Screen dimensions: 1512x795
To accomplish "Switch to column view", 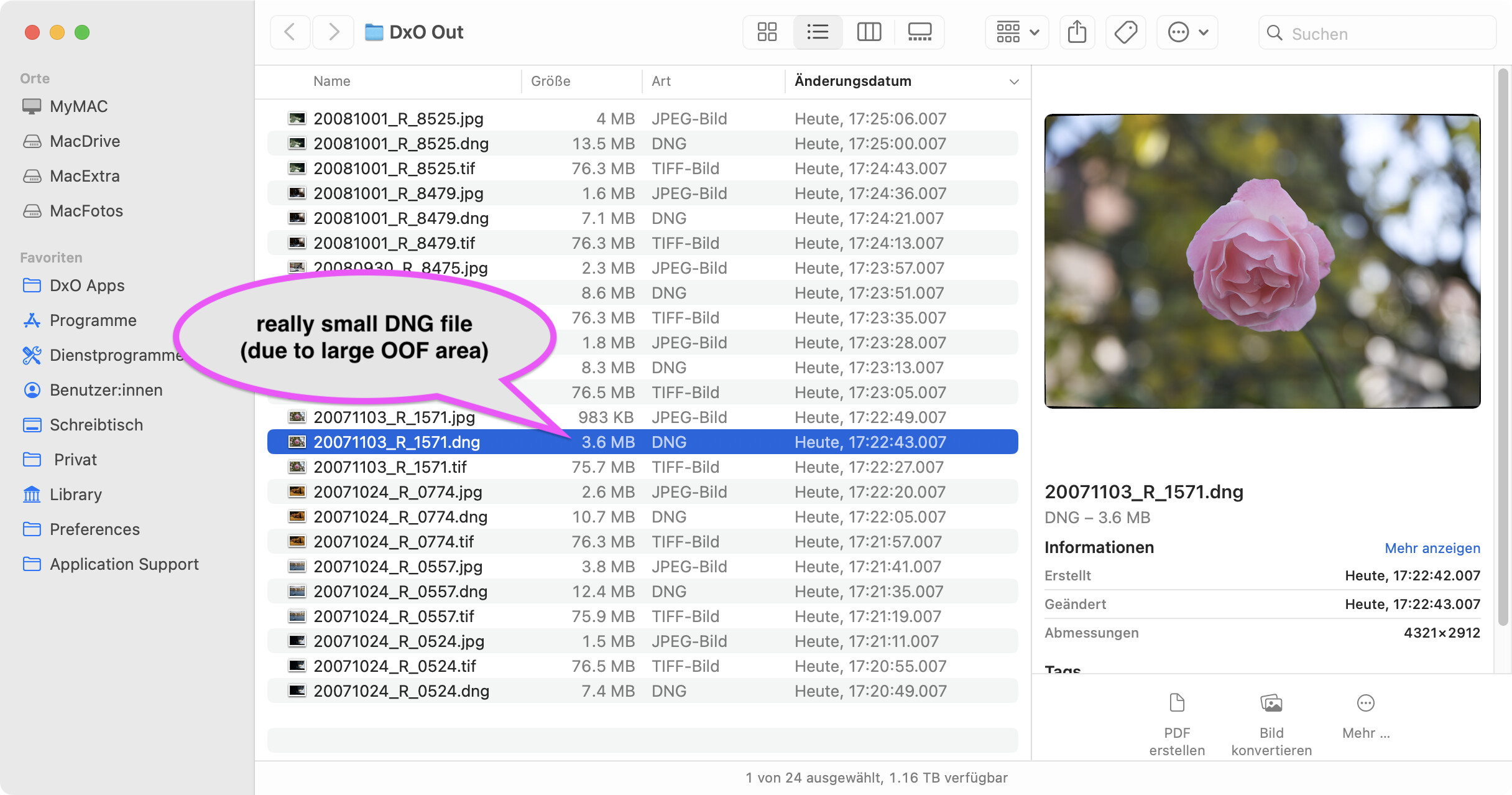I will [x=869, y=32].
